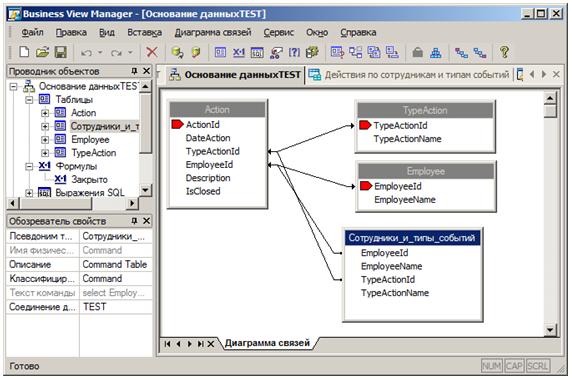Image resolution: width=572 pixels, height=380 pixels.
Task: Select the Сотрудники_и_типы_событий table header
Action: click(x=412, y=238)
